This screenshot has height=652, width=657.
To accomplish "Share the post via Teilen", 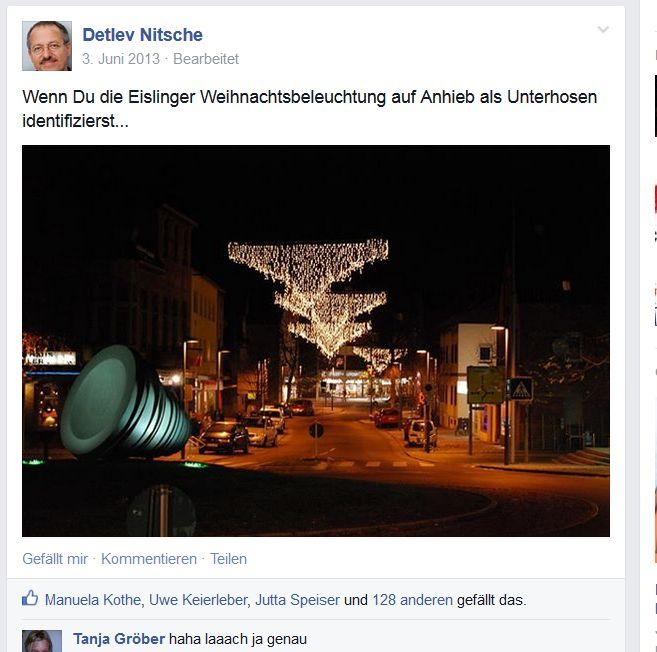I will pos(228,559).
